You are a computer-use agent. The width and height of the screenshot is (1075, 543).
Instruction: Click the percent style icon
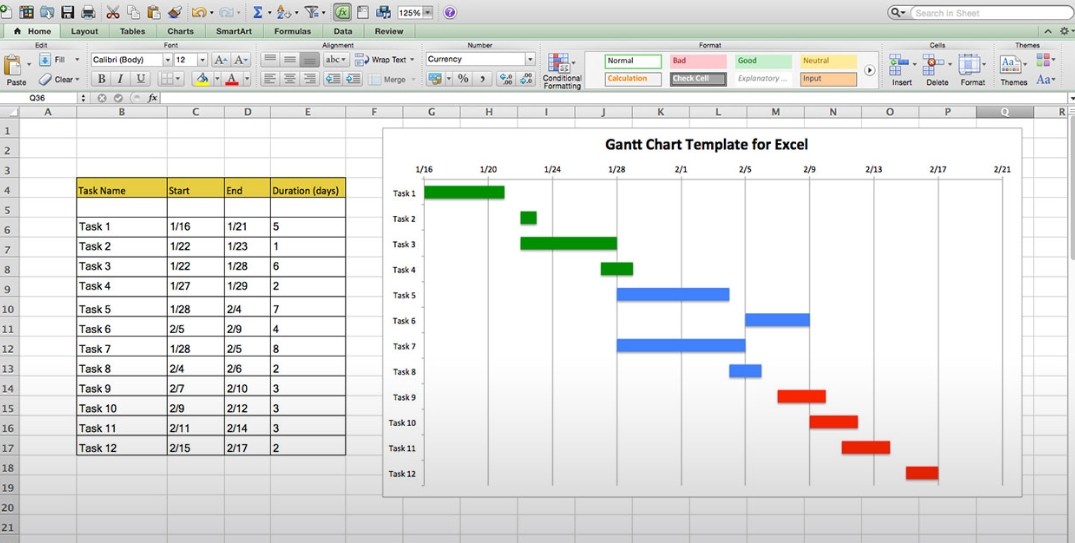463,79
